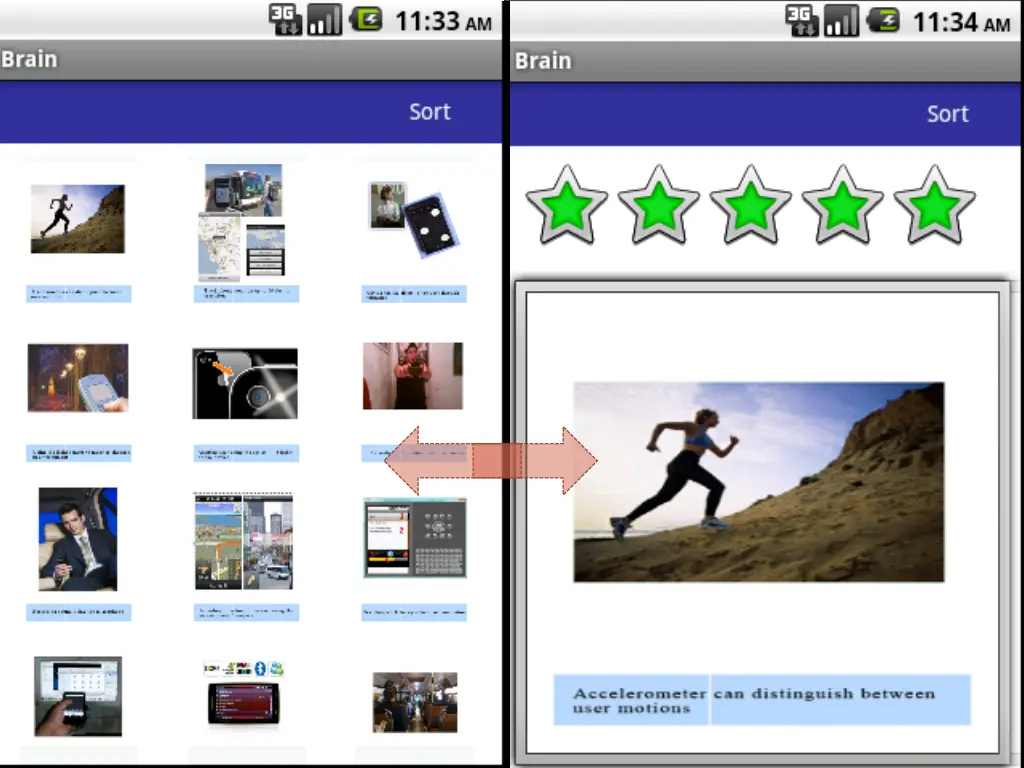Tap the caption under businessman thumbnail

click(78, 613)
